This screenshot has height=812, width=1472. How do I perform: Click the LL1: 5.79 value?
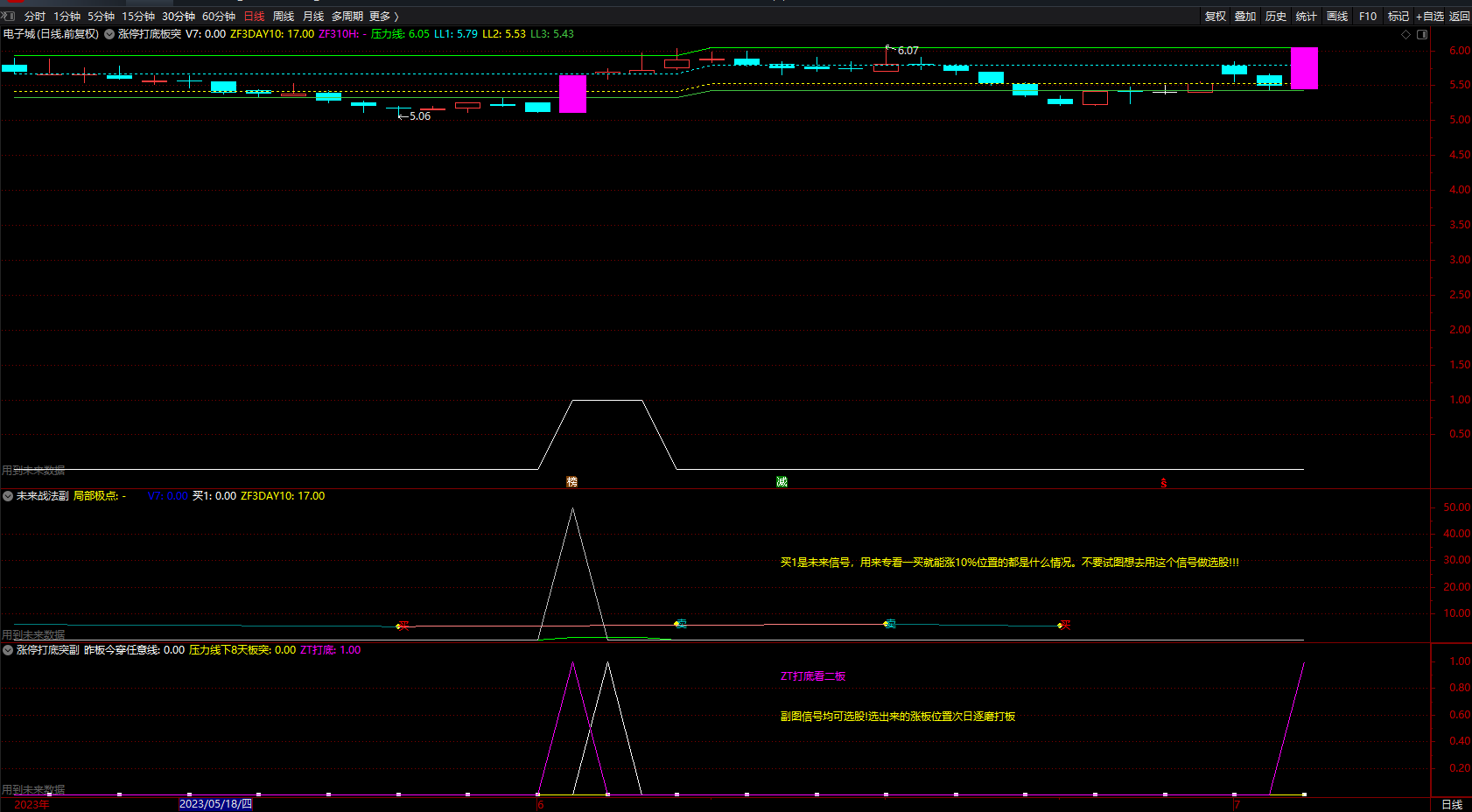click(456, 34)
